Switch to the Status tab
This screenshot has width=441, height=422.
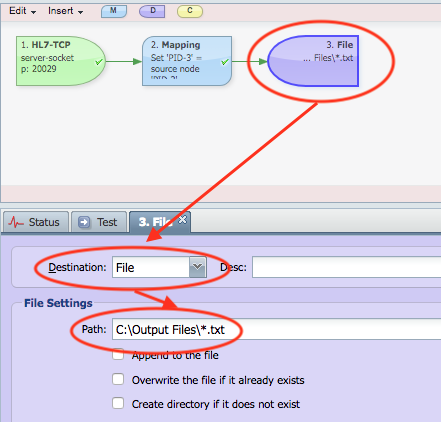[x=36, y=222]
